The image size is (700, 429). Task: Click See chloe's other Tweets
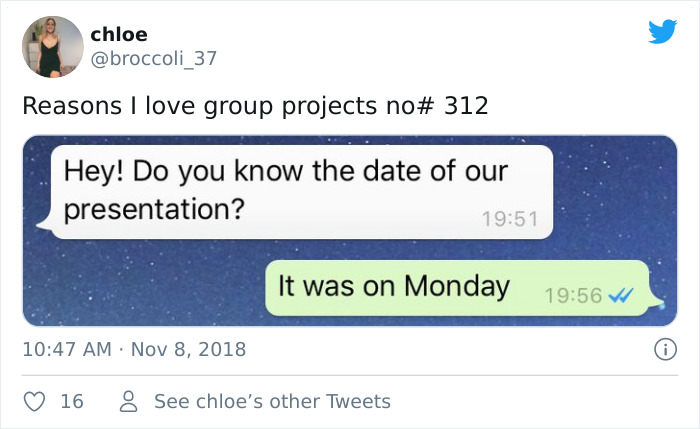click(x=272, y=401)
